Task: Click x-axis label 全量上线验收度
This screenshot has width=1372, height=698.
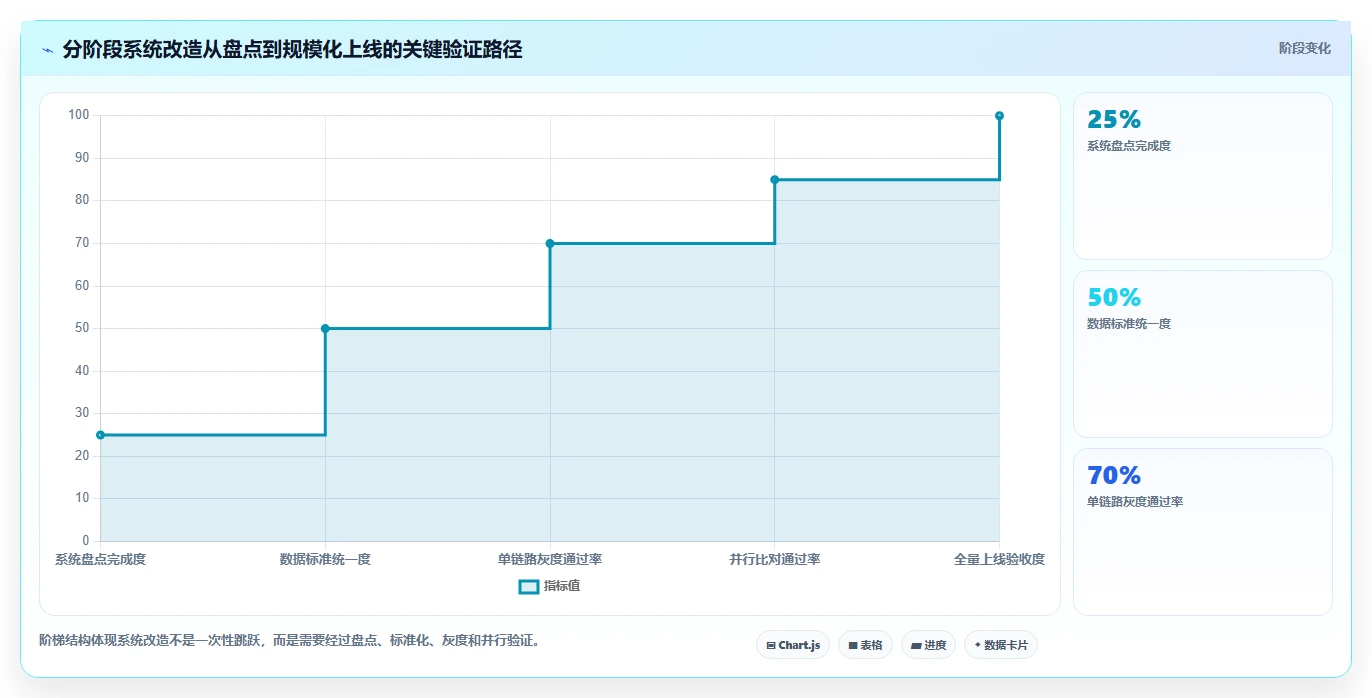Action: point(999,559)
